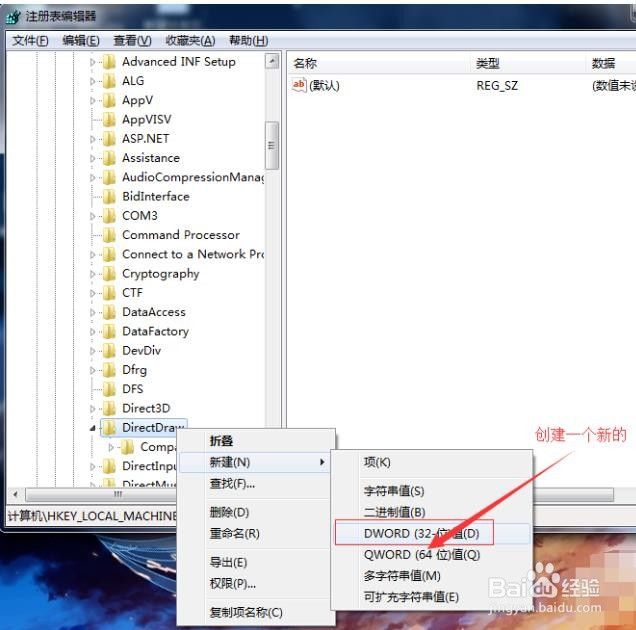The image size is (636, 630).
Task: Click the tree pane scroll-up arrow
Action: [x=272, y=61]
